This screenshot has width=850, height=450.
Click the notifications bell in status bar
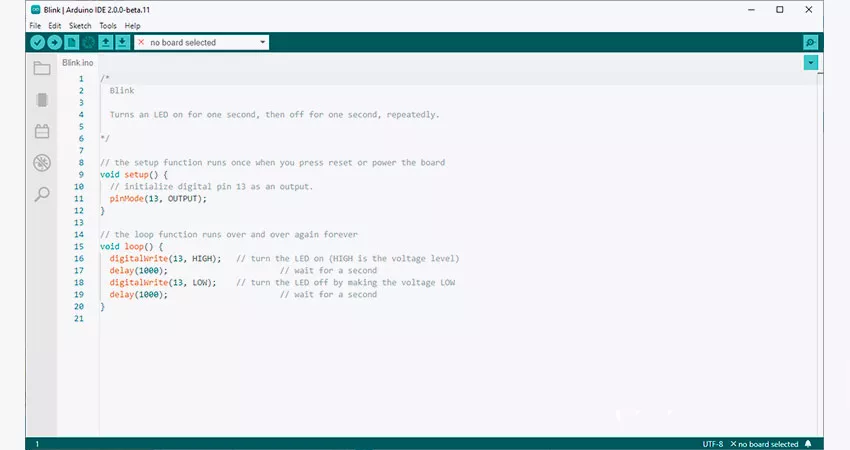(808, 444)
